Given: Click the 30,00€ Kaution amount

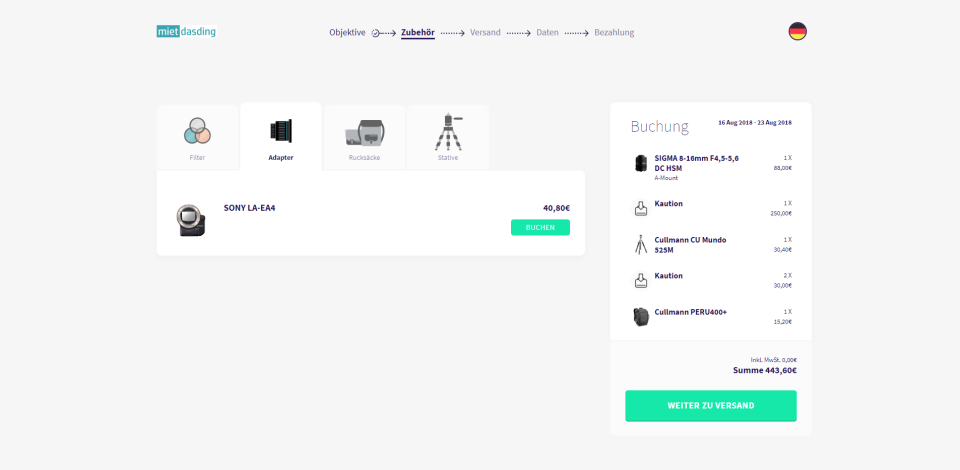Looking at the screenshot, I should 782,286.
